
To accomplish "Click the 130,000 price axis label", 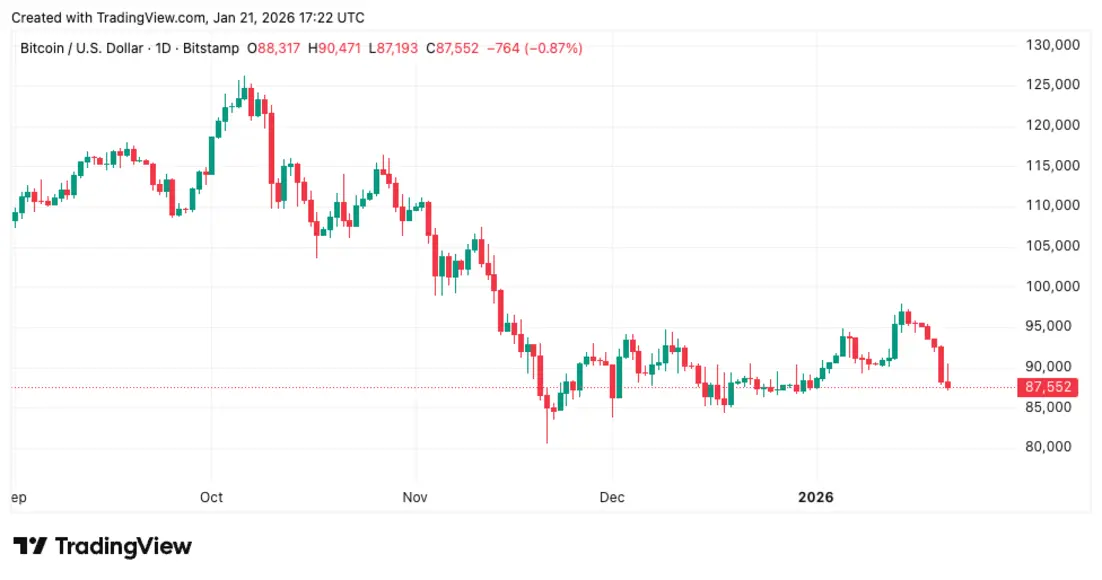I will tap(1052, 45).
